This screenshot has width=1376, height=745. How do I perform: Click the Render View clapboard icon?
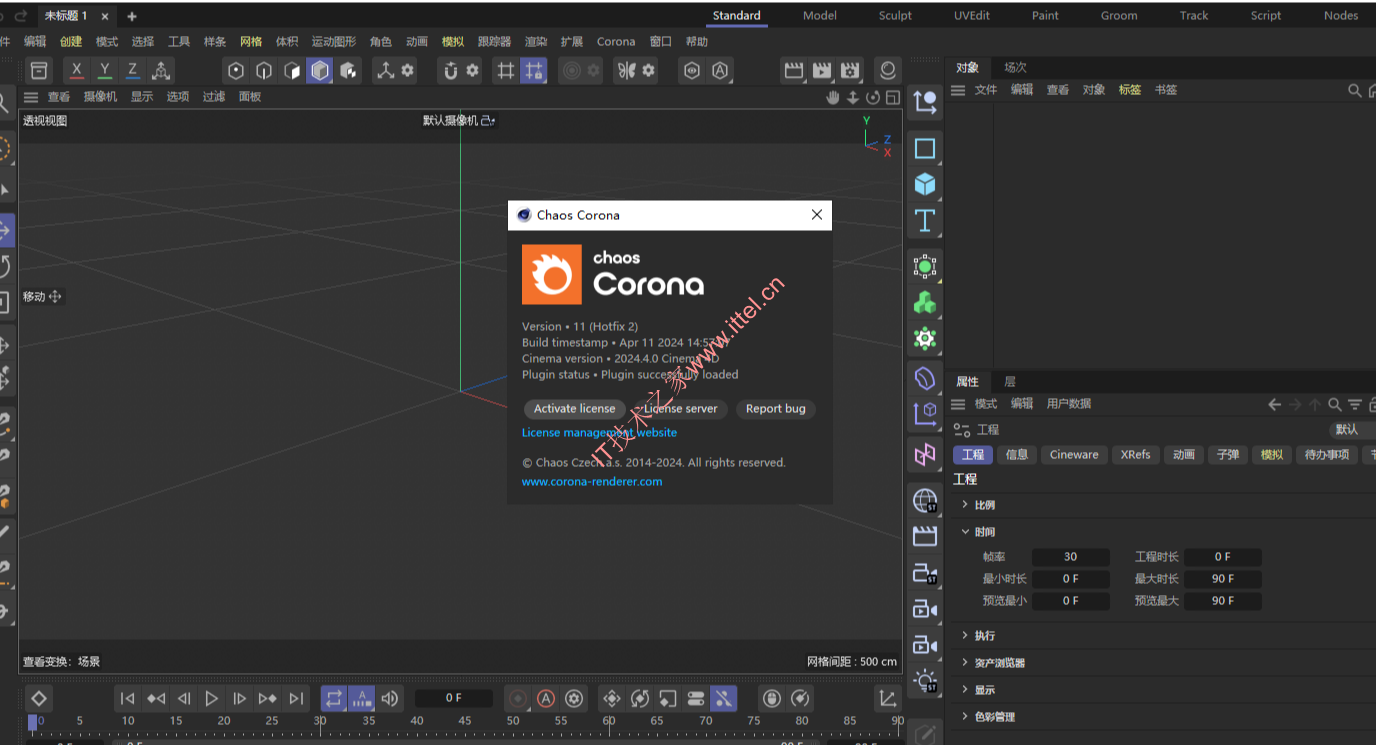pyautogui.click(x=794, y=70)
